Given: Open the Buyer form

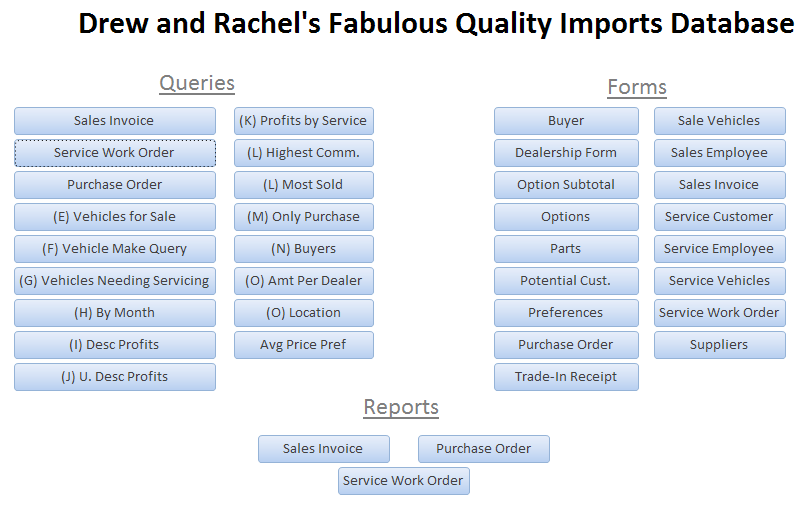Looking at the screenshot, I should 566,121.
